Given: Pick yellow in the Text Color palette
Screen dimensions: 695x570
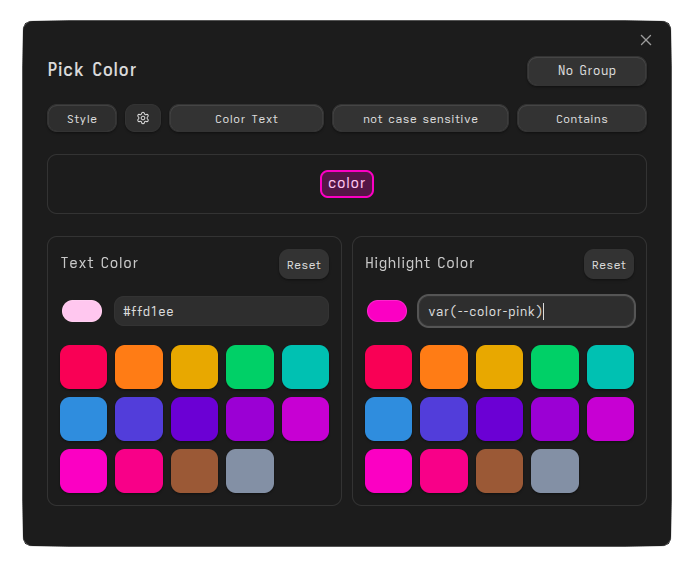Looking at the screenshot, I should 195,367.
